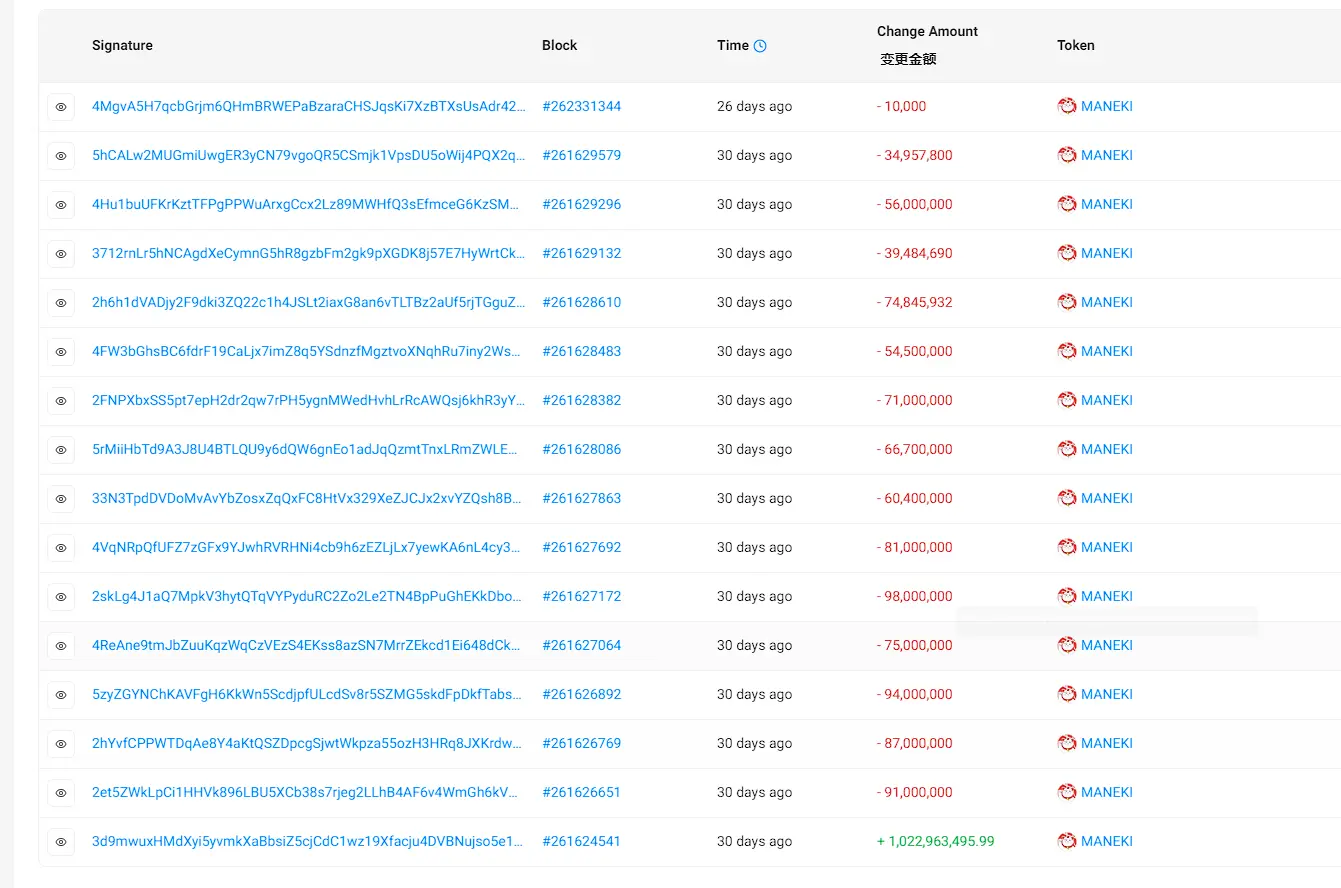
Task: Click the Block column header
Action: (x=560, y=45)
